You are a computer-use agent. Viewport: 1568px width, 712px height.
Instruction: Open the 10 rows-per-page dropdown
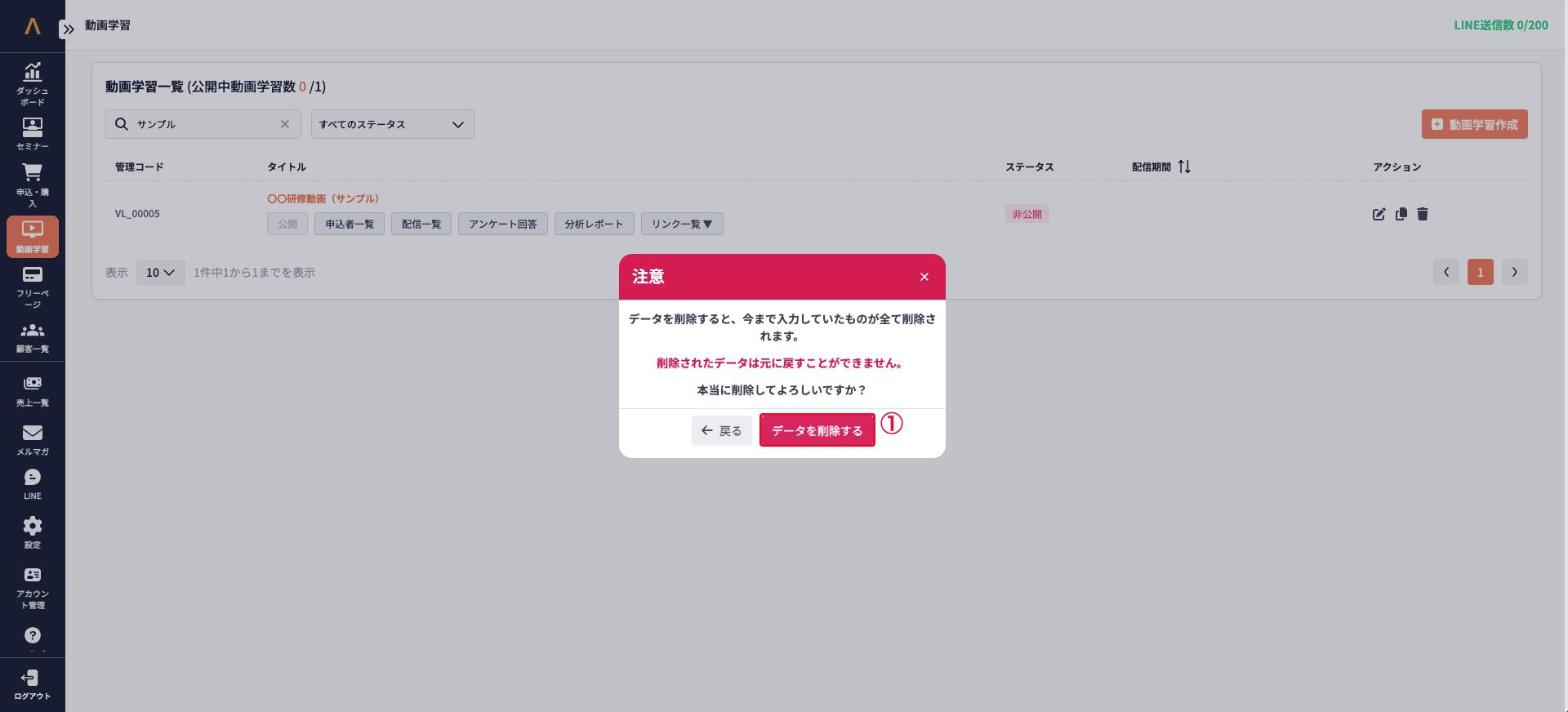(160, 272)
